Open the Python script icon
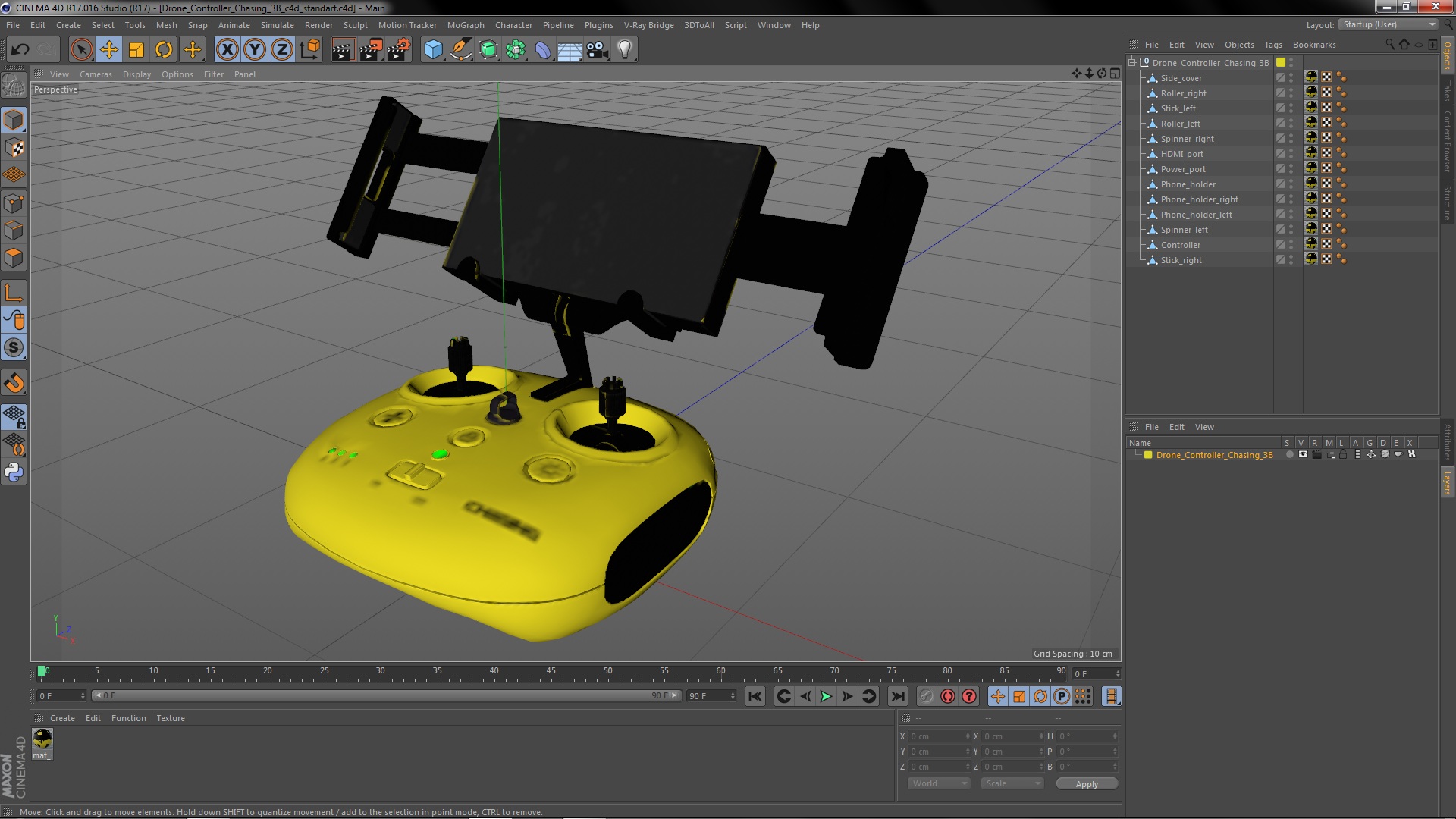Viewport: 1456px width, 819px height. (14, 472)
